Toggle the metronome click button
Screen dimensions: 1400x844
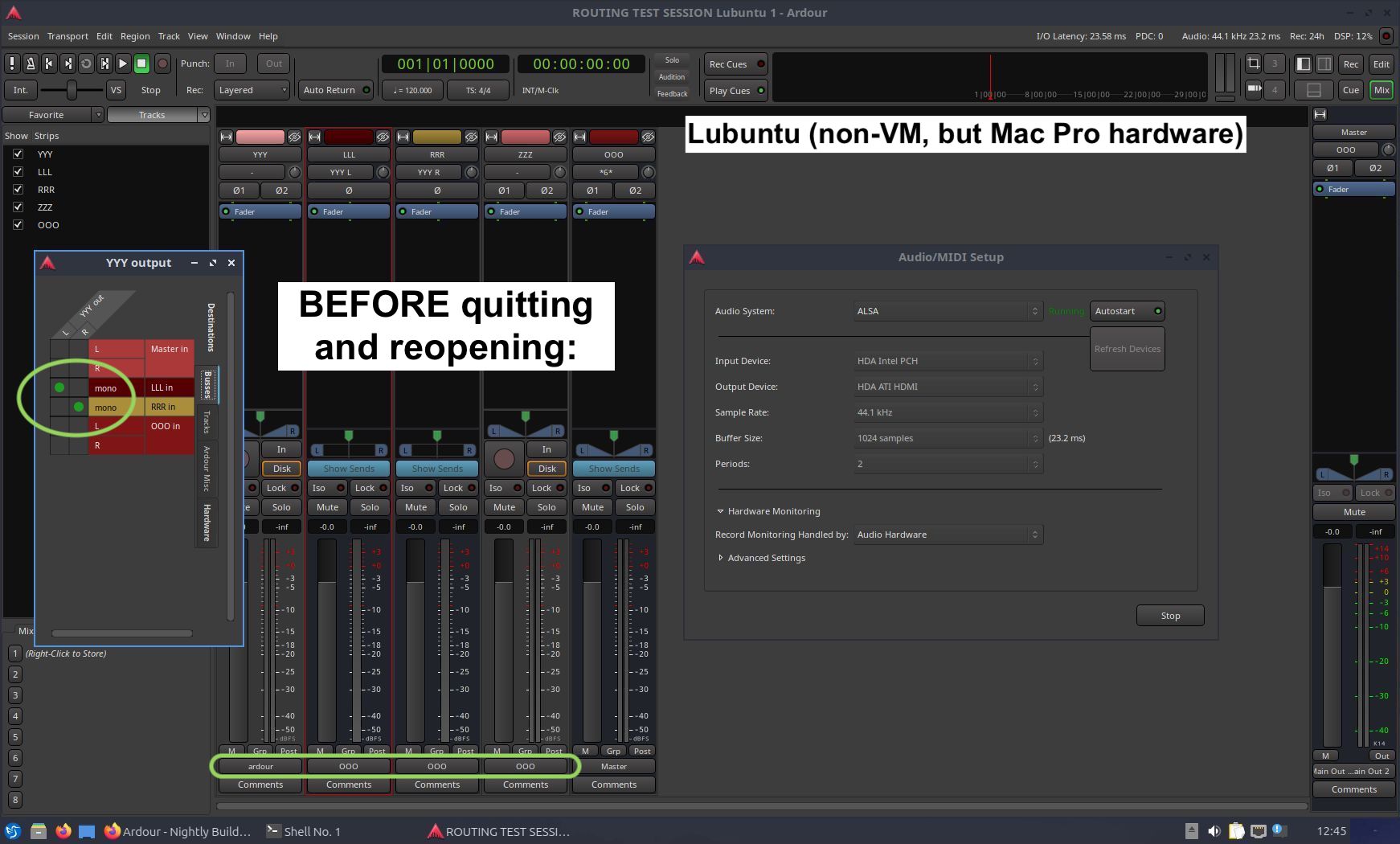[x=31, y=64]
